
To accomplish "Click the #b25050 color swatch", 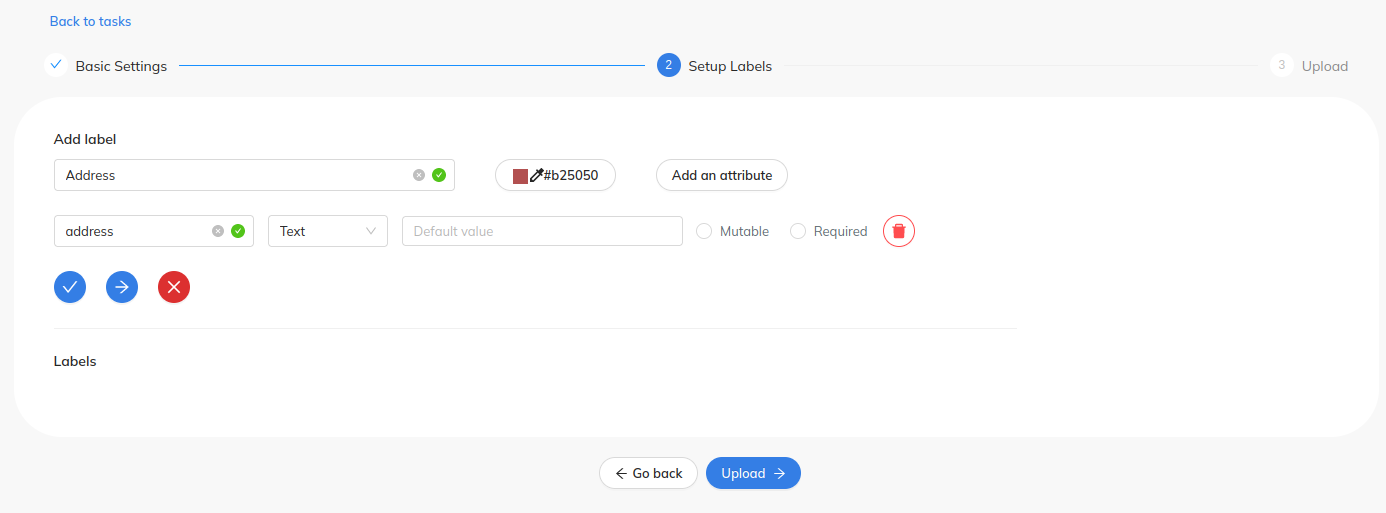I will click(x=520, y=176).
